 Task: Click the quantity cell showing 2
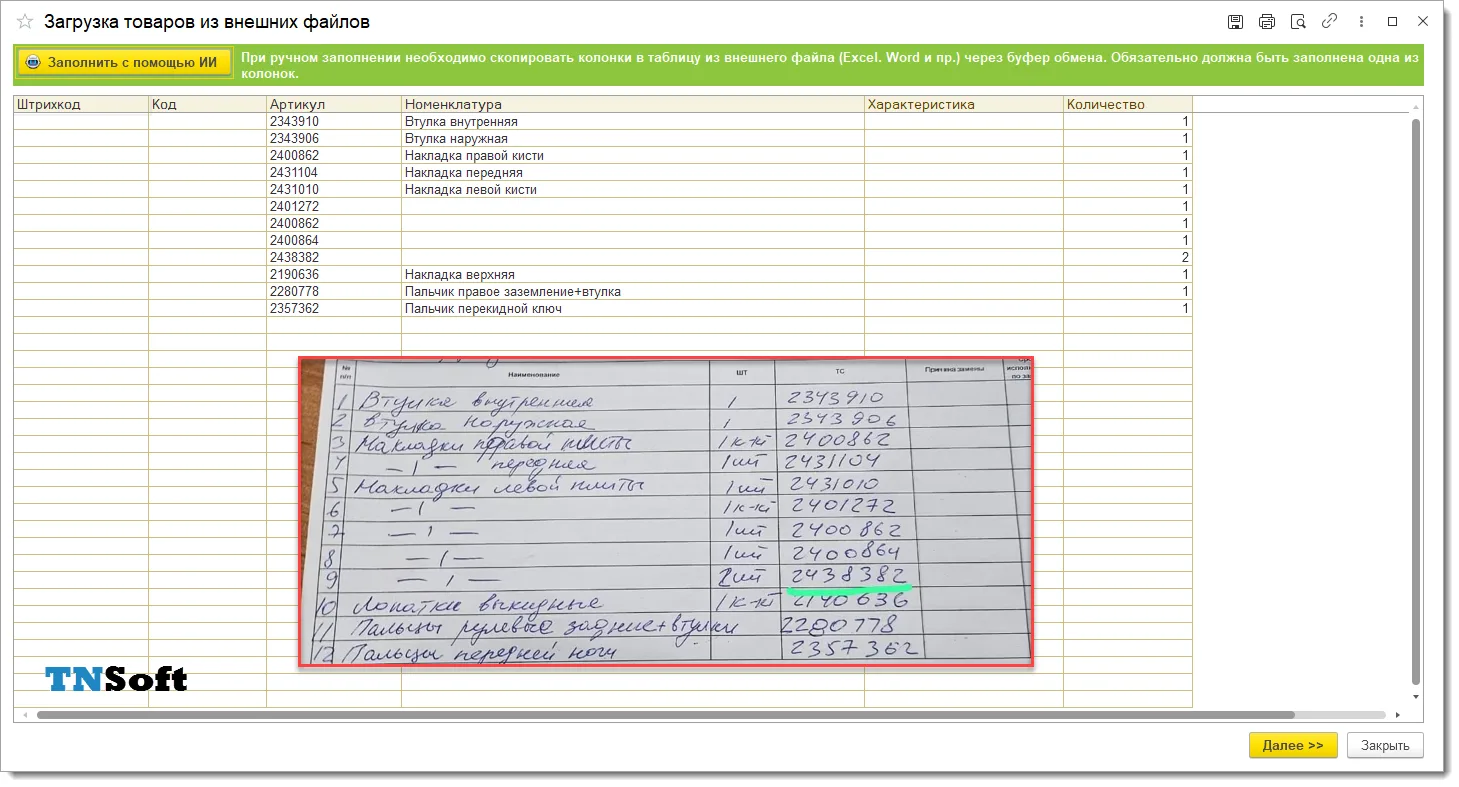coord(1128,257)
